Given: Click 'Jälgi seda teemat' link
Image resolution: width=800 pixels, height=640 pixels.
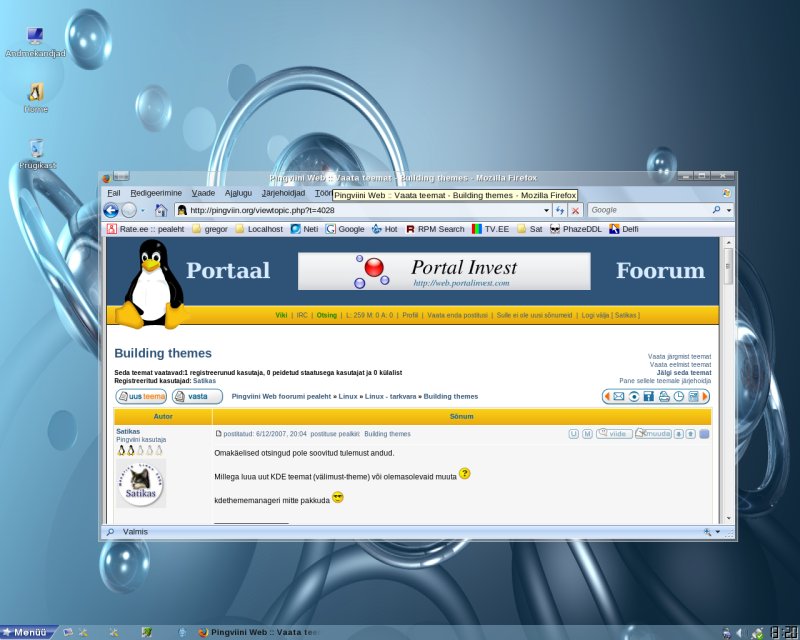Looking at the screenshot, I should click(x=684, y=373).
